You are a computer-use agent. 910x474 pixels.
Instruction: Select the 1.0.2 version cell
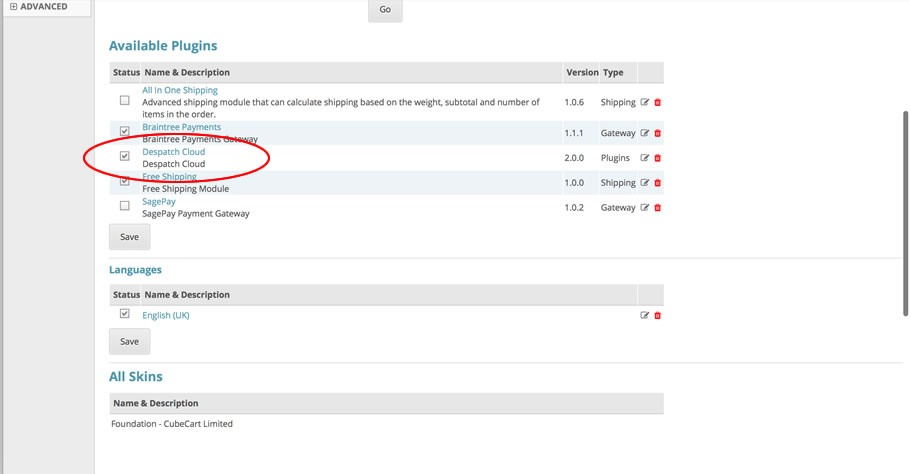(x=574, y=208)
